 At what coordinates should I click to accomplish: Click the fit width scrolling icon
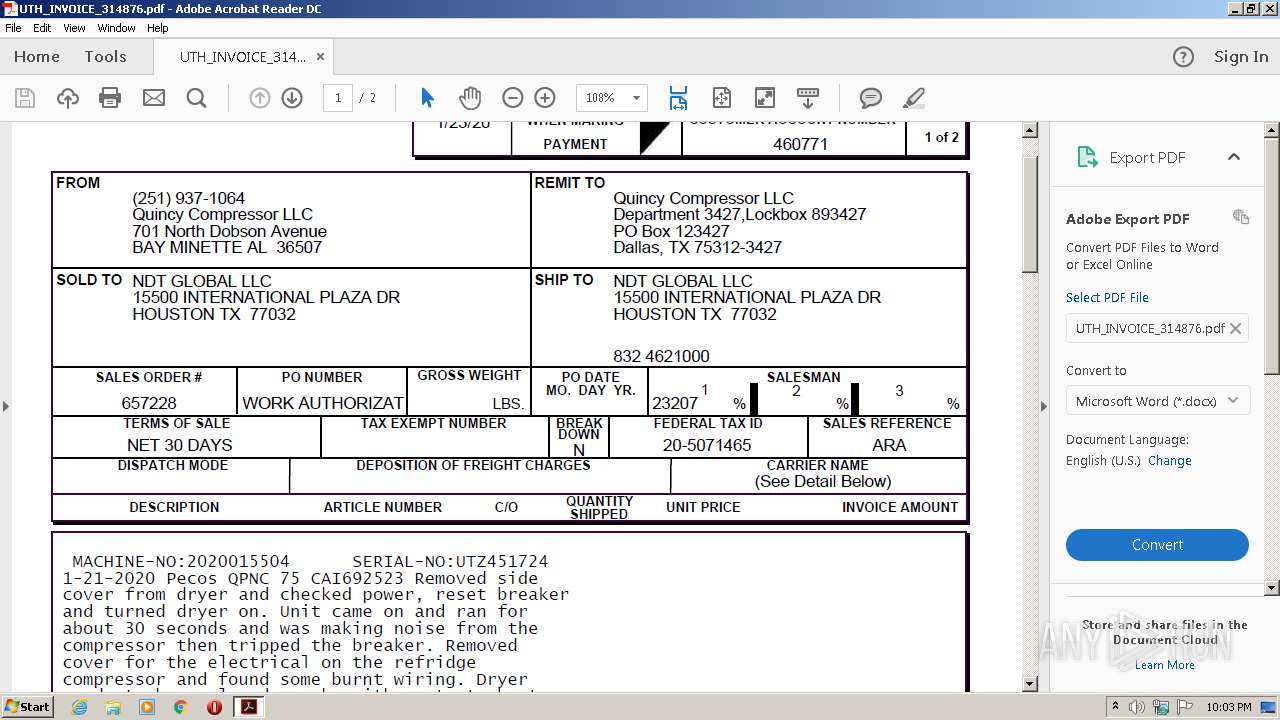[678, 98]
